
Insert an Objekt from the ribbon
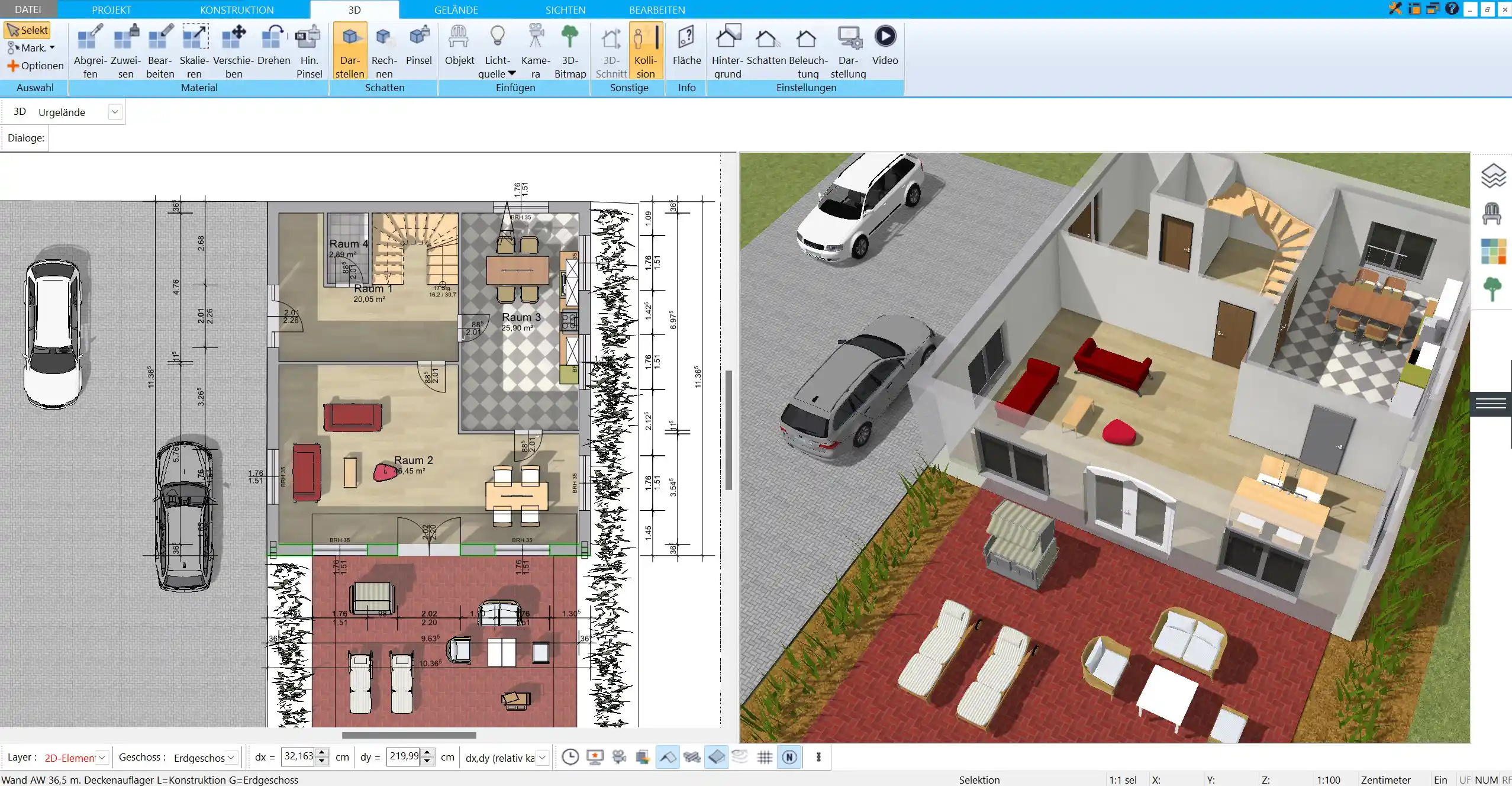click(x=459, y=45)
